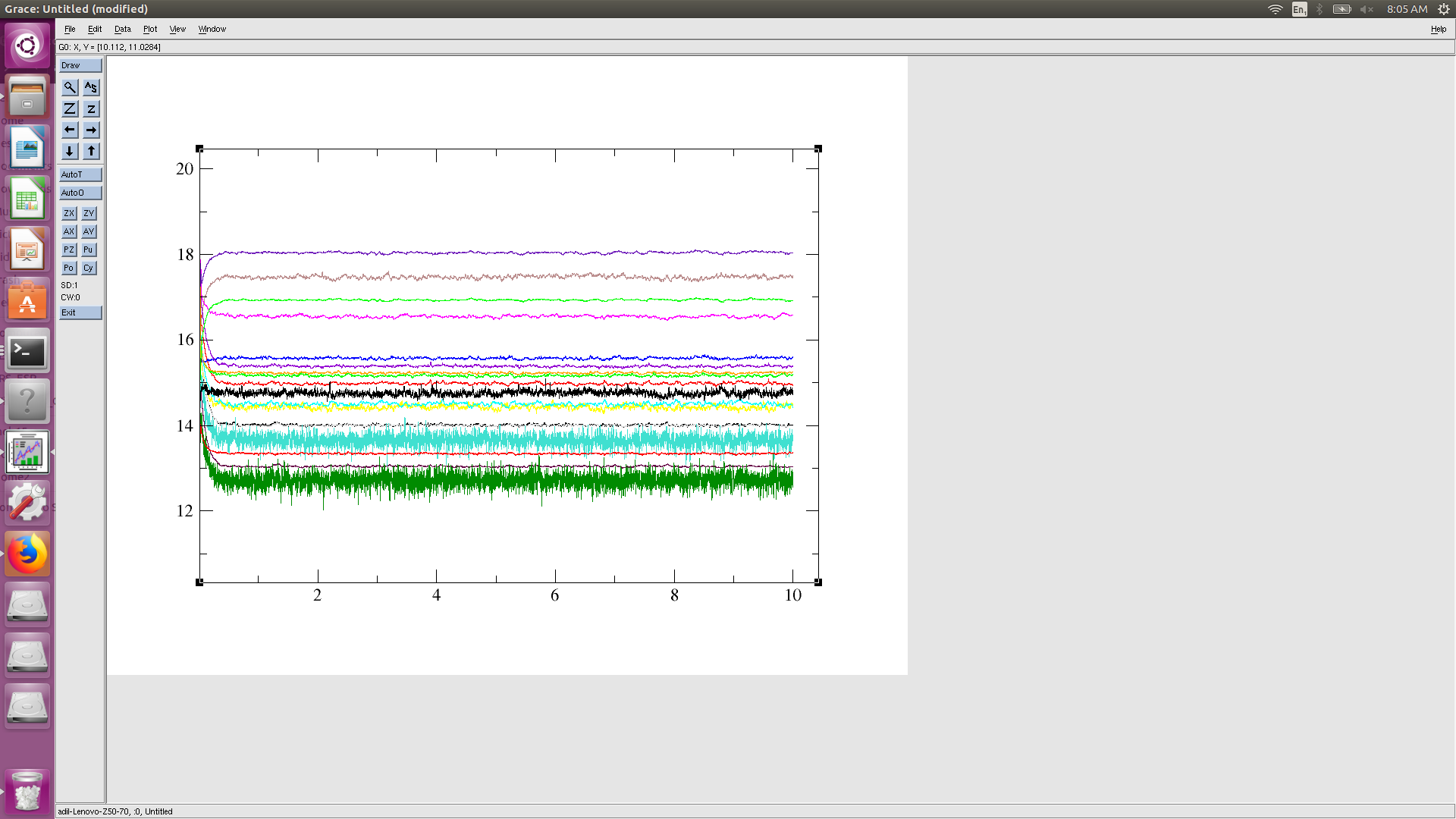This screenshot has width=1456, height=819.
Task: Click the small z zoom-out button
Action: coord(91,108)
